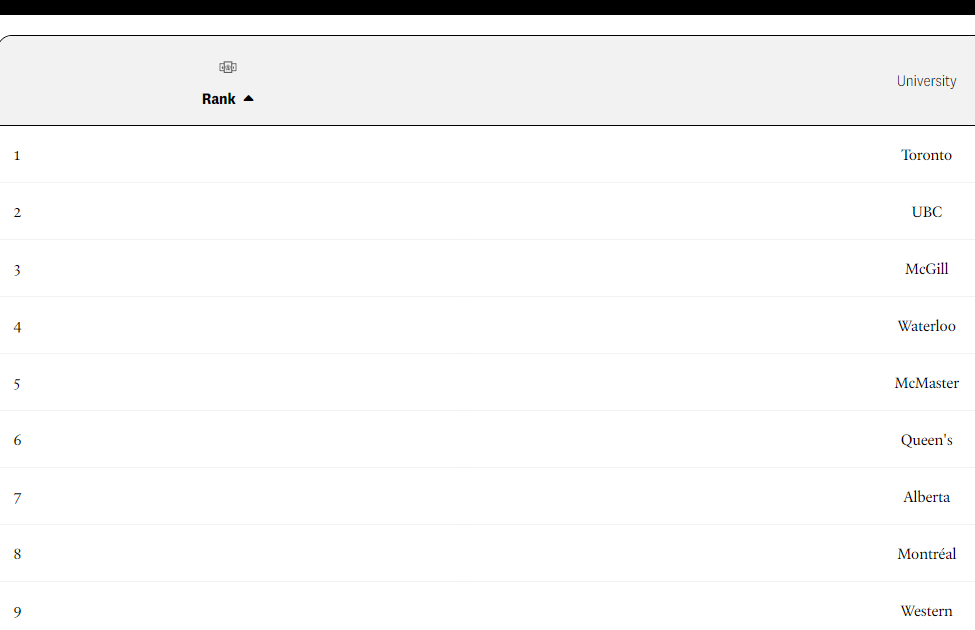Sort the table by the Rank header

[x=219, y=99]
